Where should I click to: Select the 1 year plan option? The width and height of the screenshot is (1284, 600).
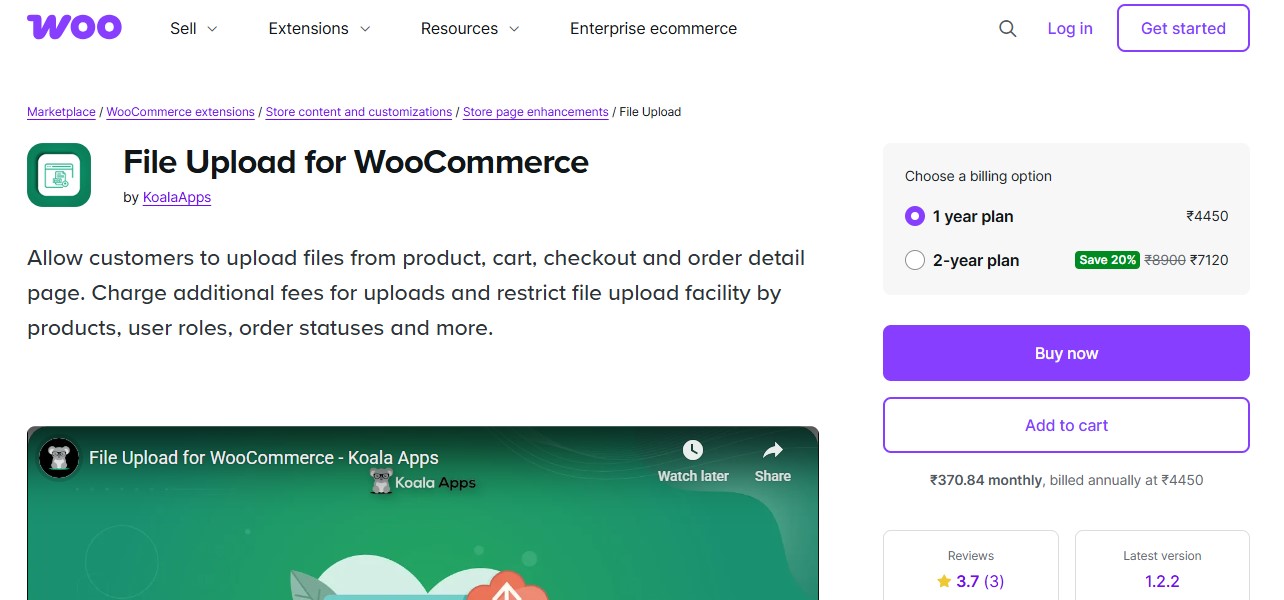click(915, 216)
